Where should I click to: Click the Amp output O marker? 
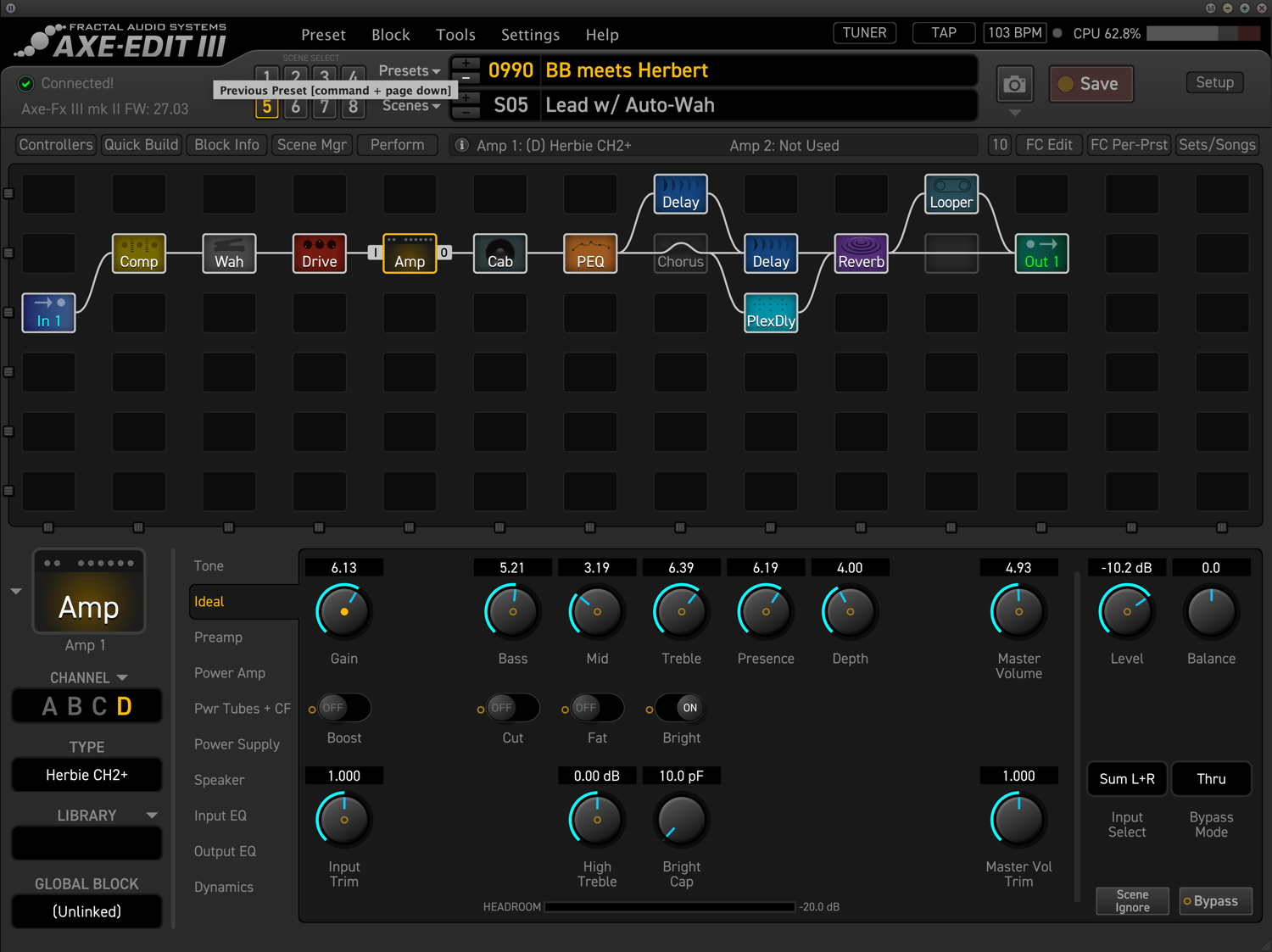point(444,253)
